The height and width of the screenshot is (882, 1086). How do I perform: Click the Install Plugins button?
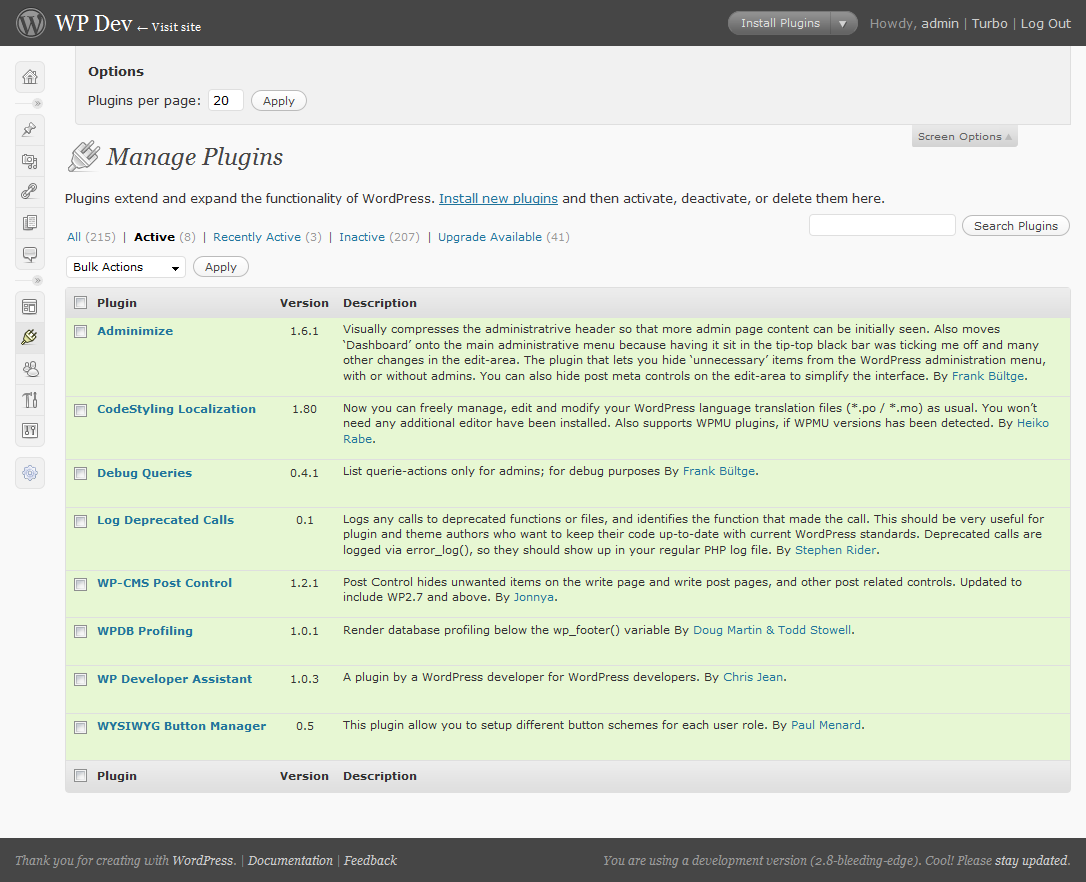[x=780, y=23]
